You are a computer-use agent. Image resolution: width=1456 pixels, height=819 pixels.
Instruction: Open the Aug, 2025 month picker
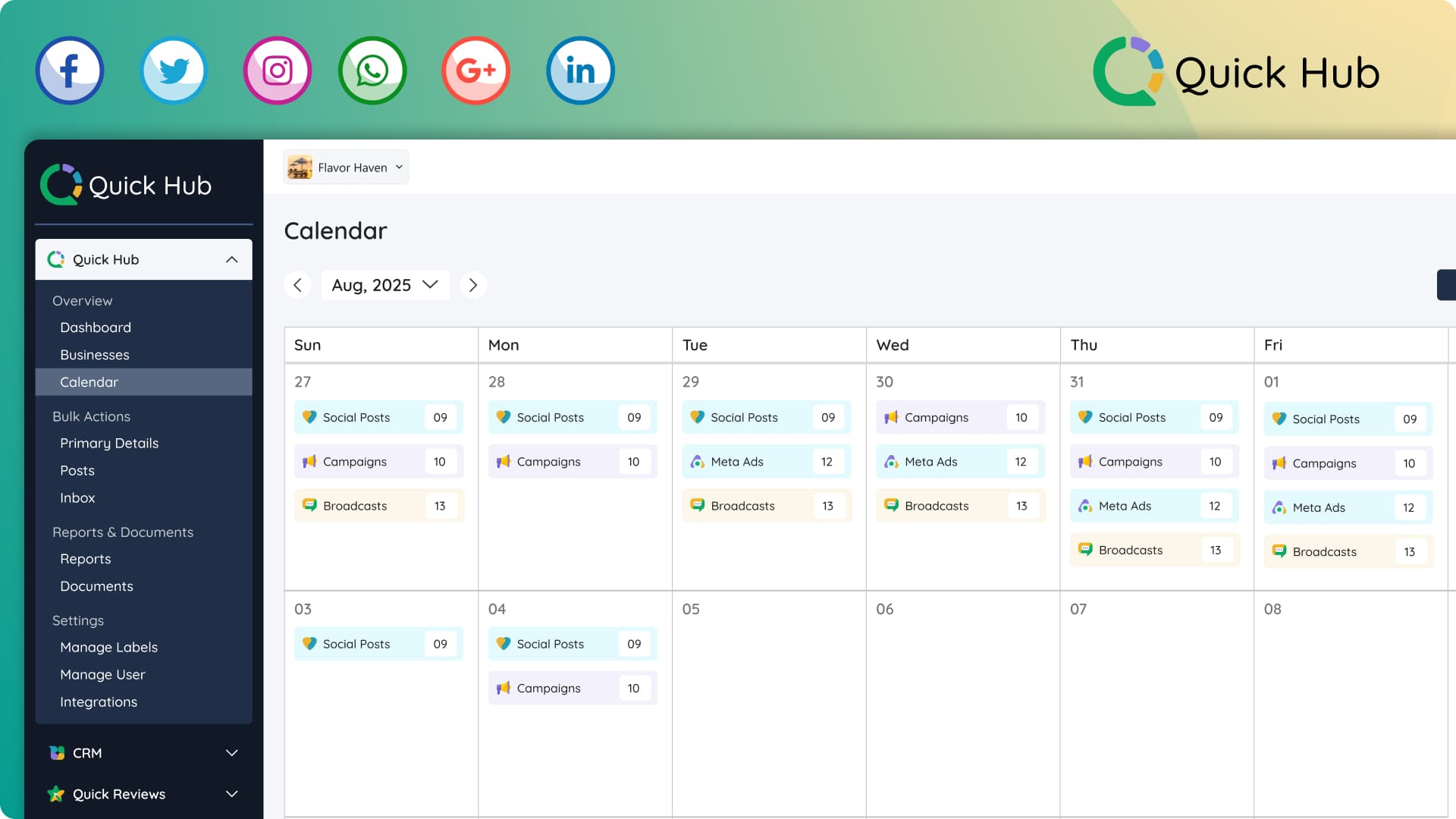tap(384, 285)
